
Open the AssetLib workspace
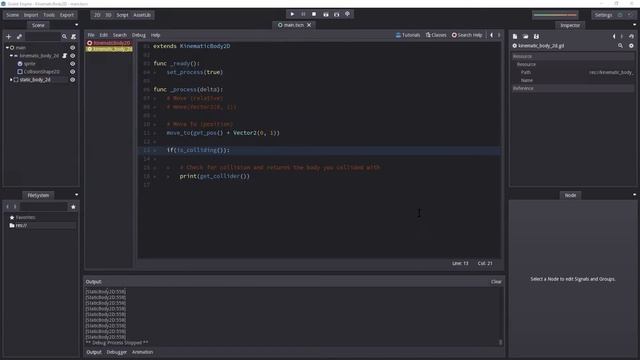point(142,15)
